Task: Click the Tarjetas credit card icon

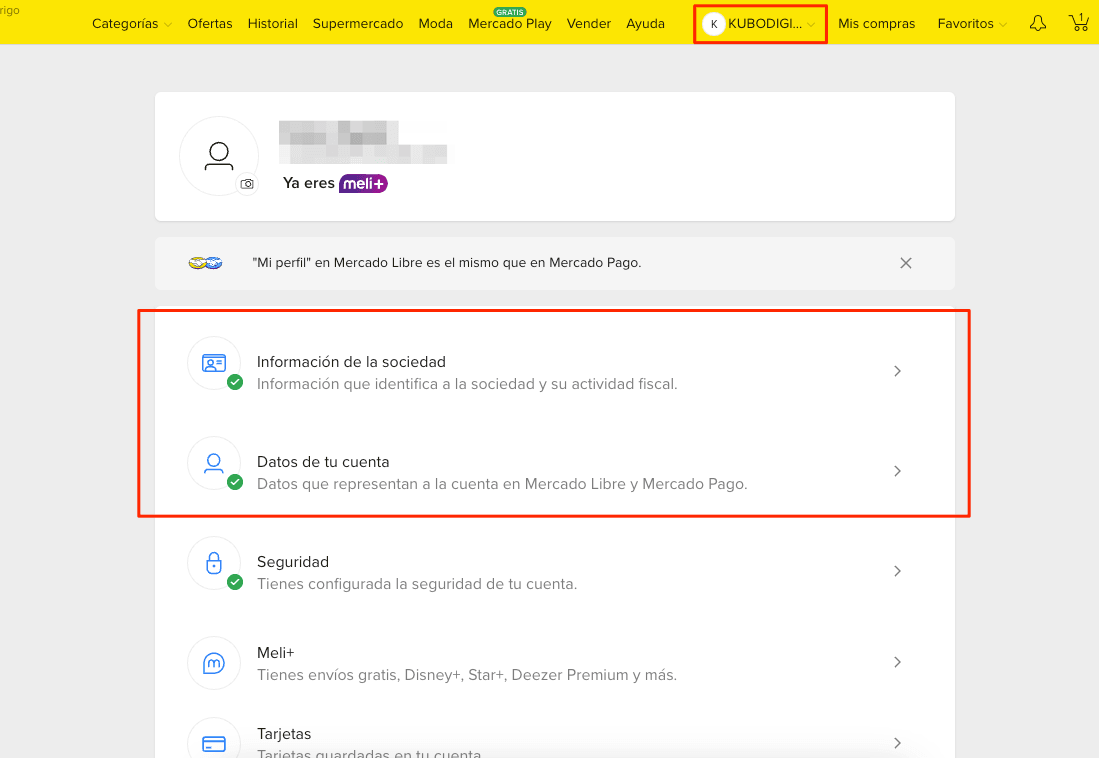Action: [x=214, y=743]
